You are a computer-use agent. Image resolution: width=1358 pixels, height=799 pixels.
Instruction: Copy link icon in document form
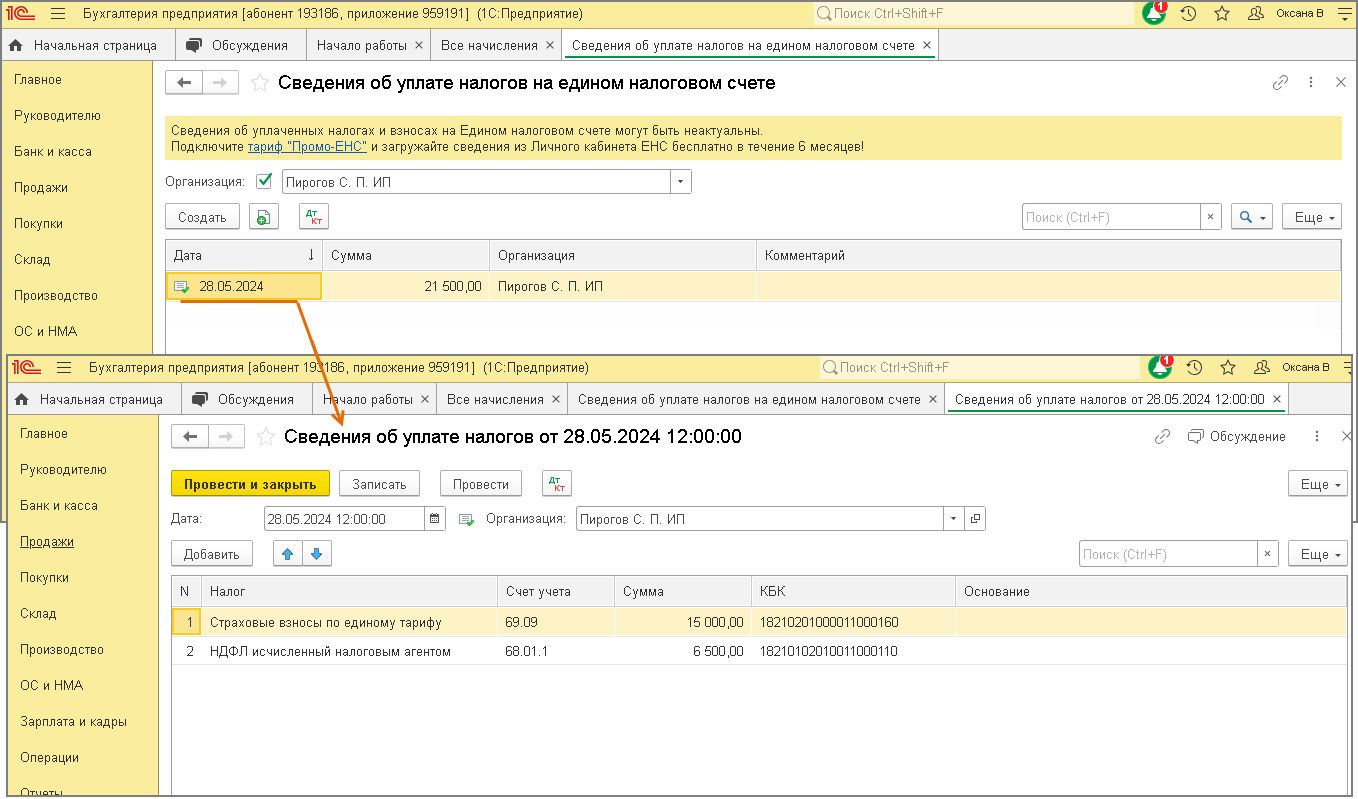coord(1162,437)
